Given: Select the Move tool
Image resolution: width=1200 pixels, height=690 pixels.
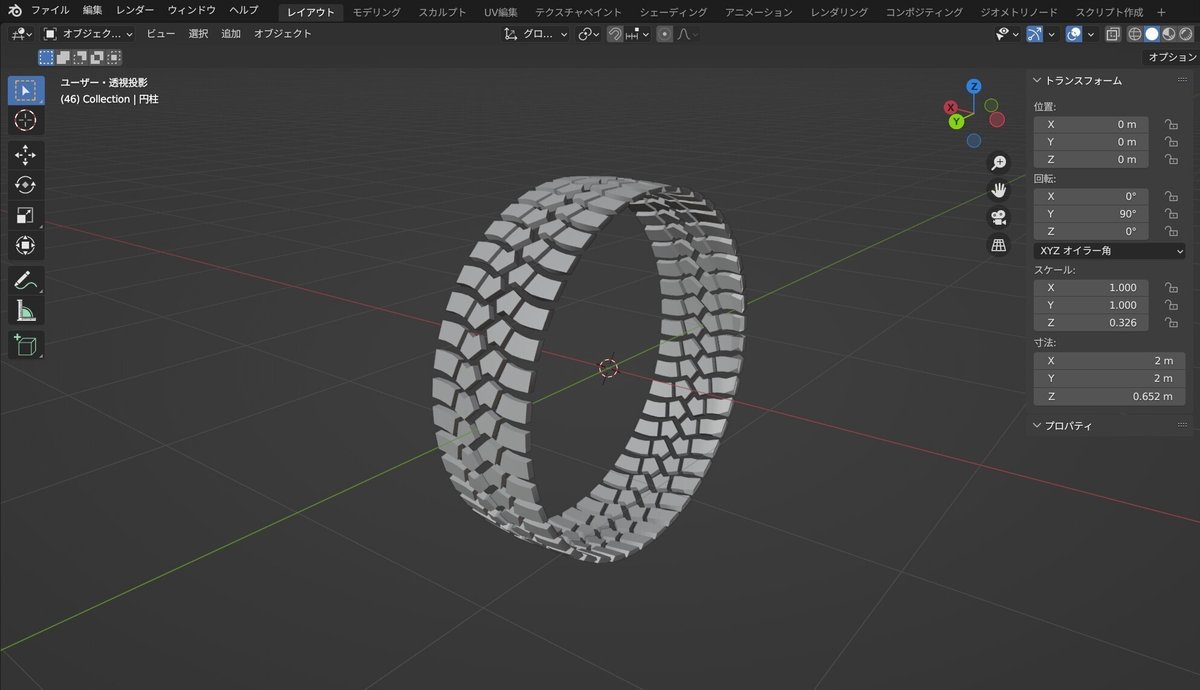Looking at the screenshot, I should click(x=26, y=155).
